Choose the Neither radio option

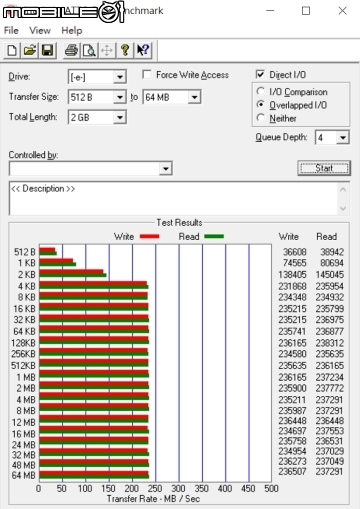click(x=260, y=118)
